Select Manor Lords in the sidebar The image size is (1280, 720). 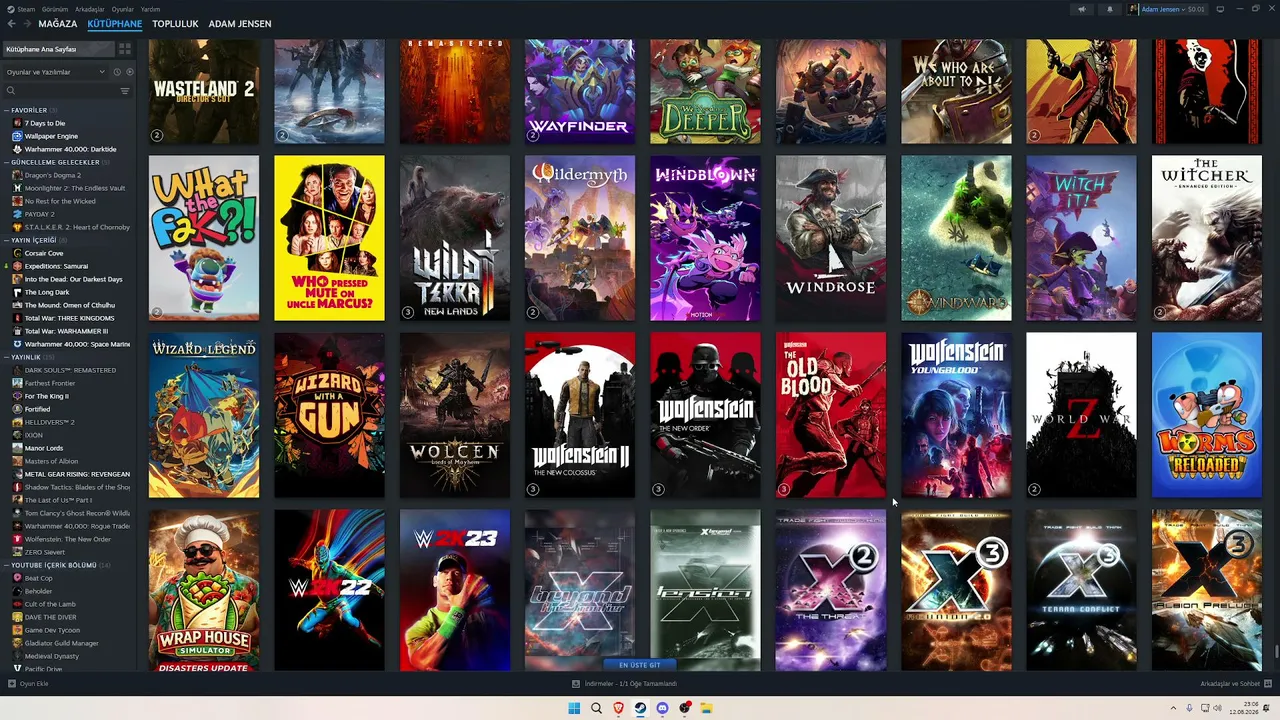[x=46, y=448]
